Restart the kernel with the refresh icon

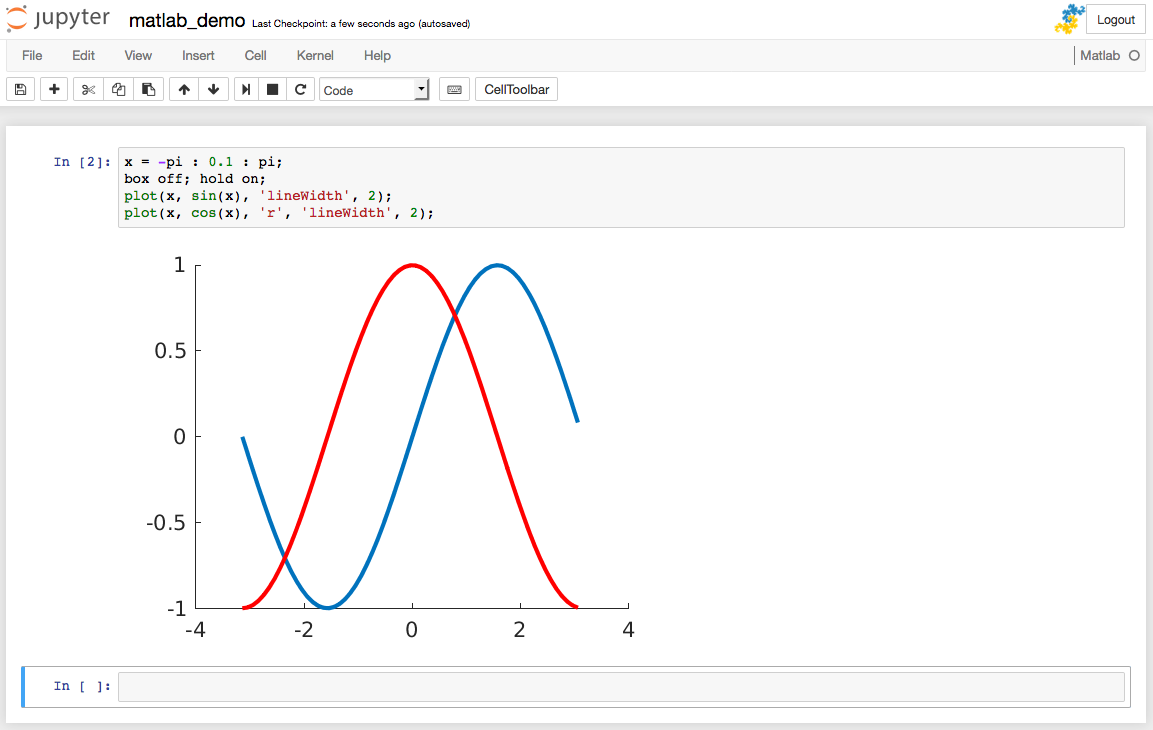300,90
